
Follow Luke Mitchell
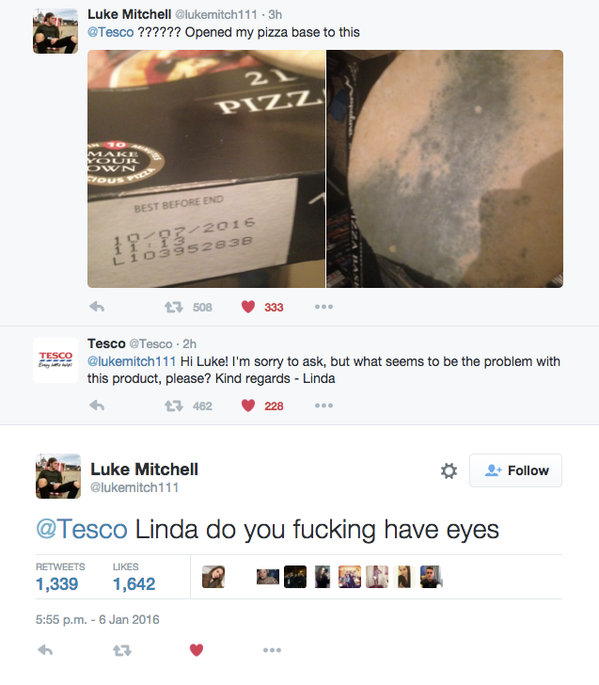pyautogui.click(x=516, y=471)
